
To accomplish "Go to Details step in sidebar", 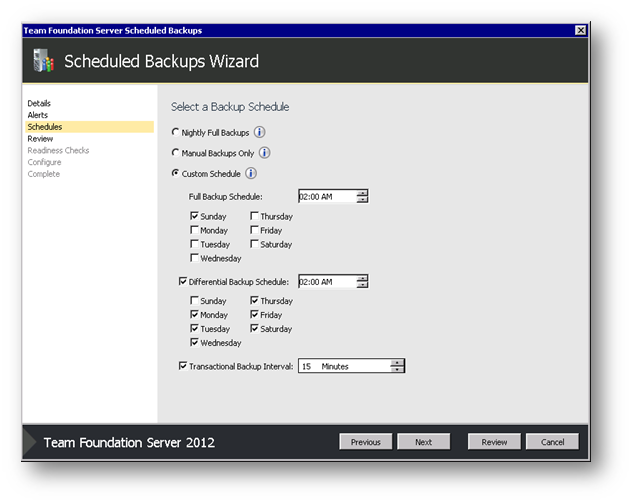I will pyautogui.click(x=39, y=103).
